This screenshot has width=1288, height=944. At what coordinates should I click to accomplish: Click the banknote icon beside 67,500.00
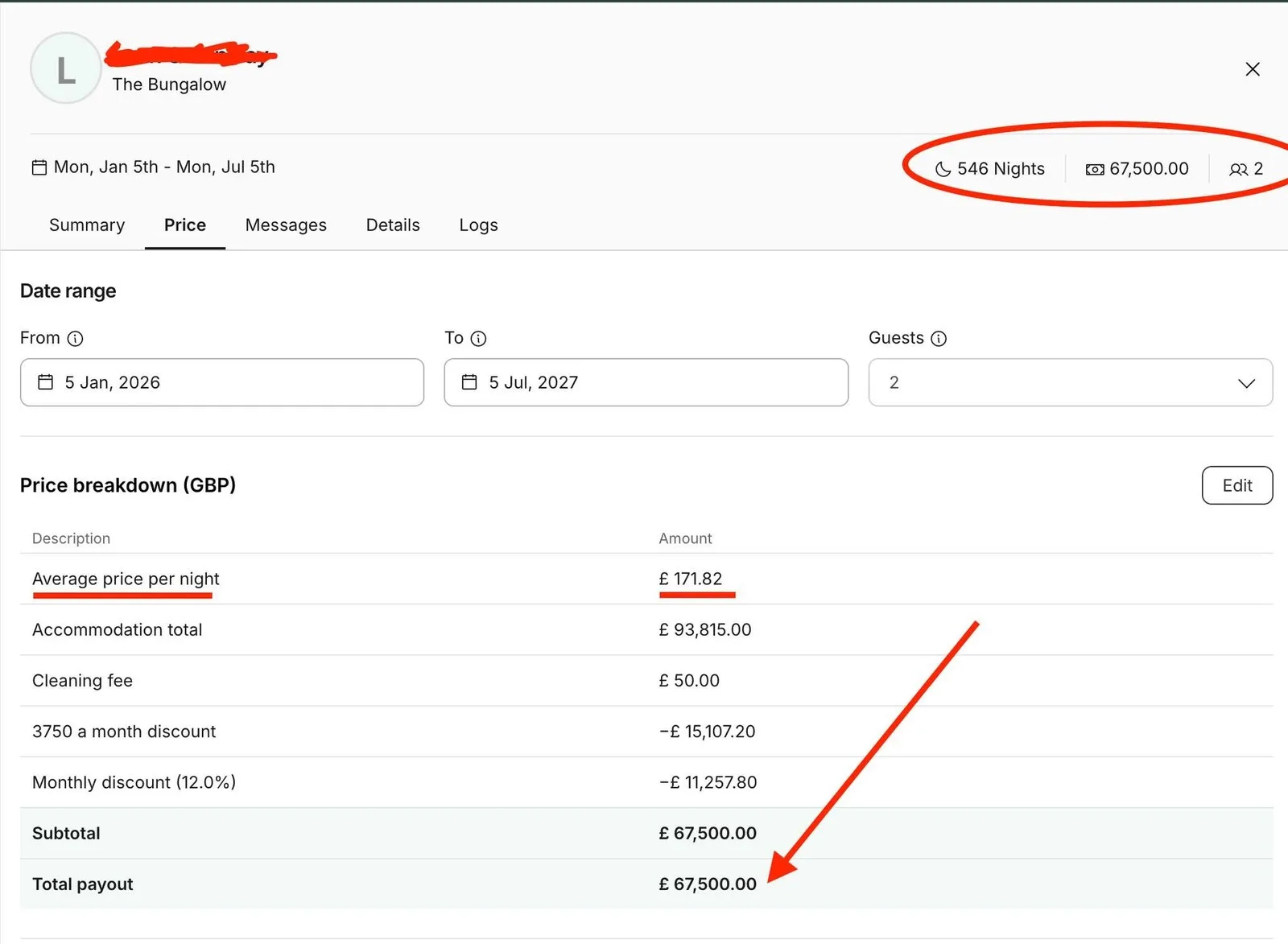click(1095, 169)
